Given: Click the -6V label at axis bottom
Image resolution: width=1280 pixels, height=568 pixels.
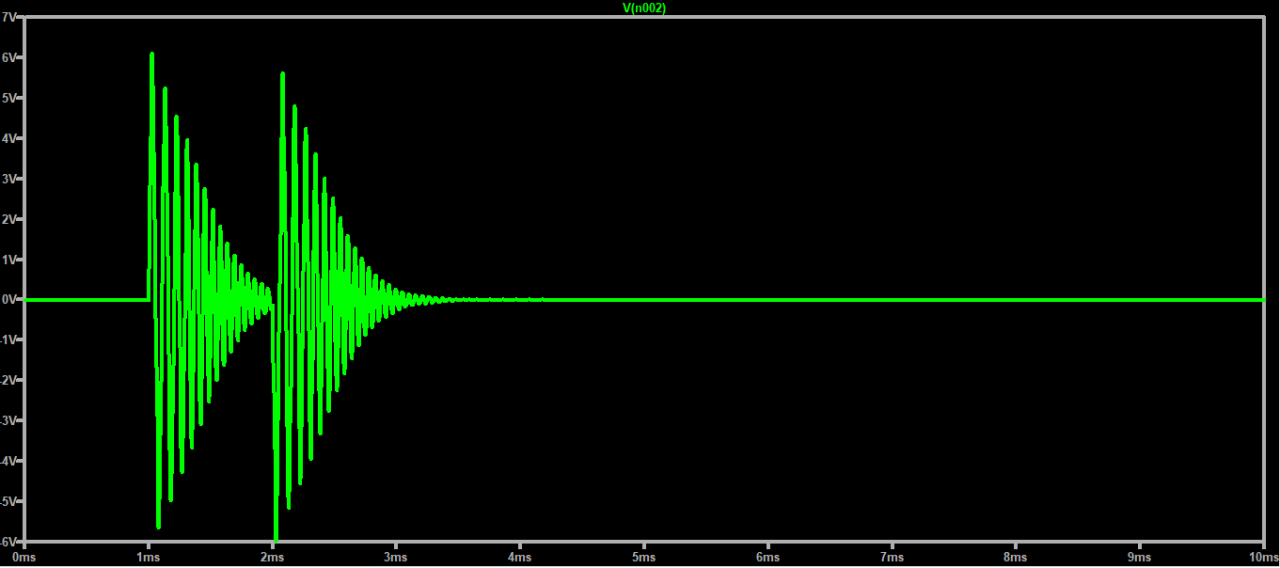Looking at the screenshot, I should coord(9,540).
